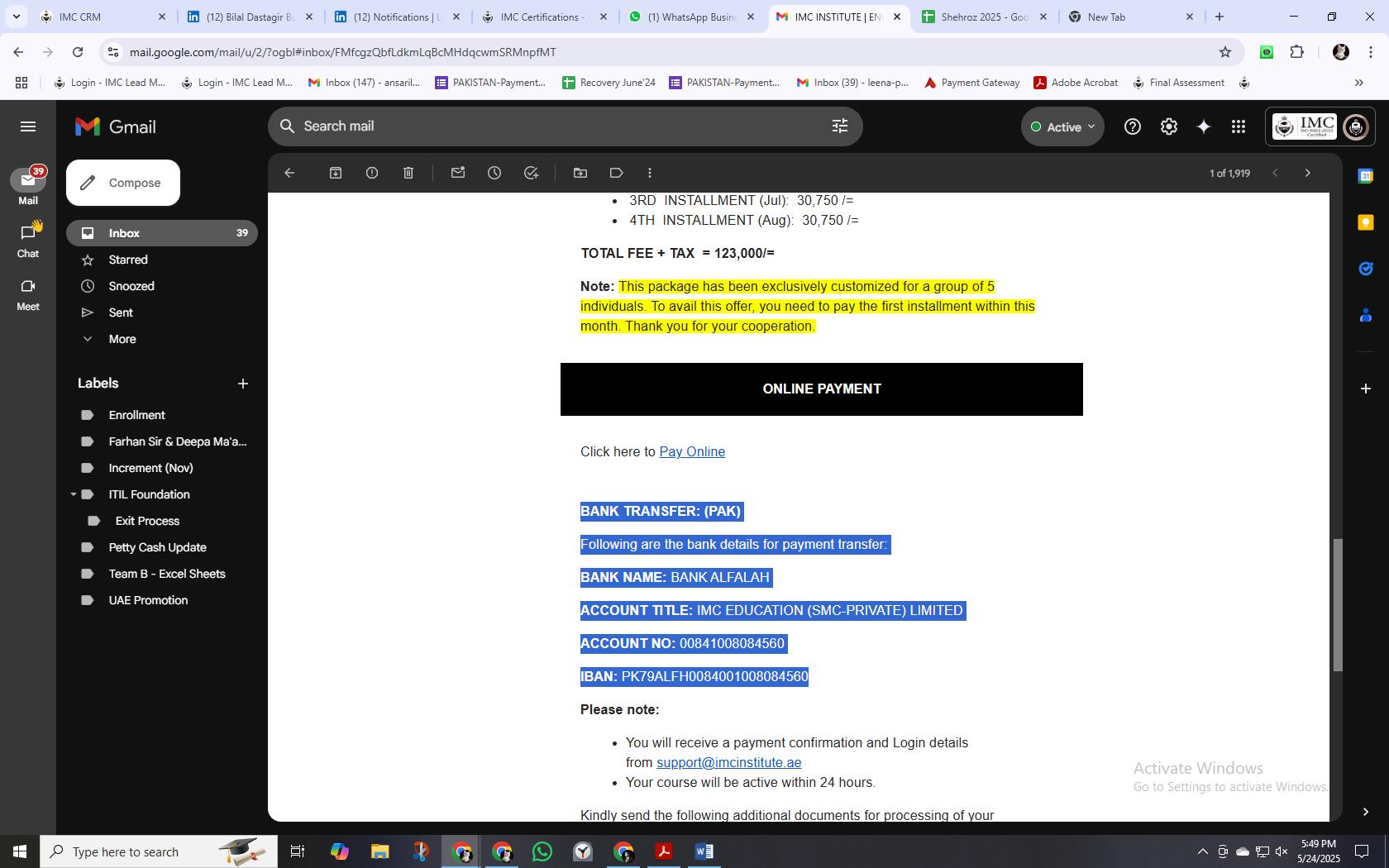Snooze this email with clock icon
This screenshot has height=868, width=1389.
click(494, 173)
